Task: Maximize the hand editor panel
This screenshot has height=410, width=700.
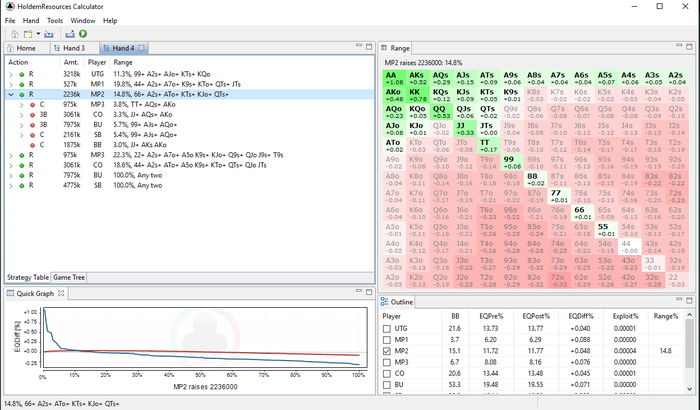Action: (369, 46)
